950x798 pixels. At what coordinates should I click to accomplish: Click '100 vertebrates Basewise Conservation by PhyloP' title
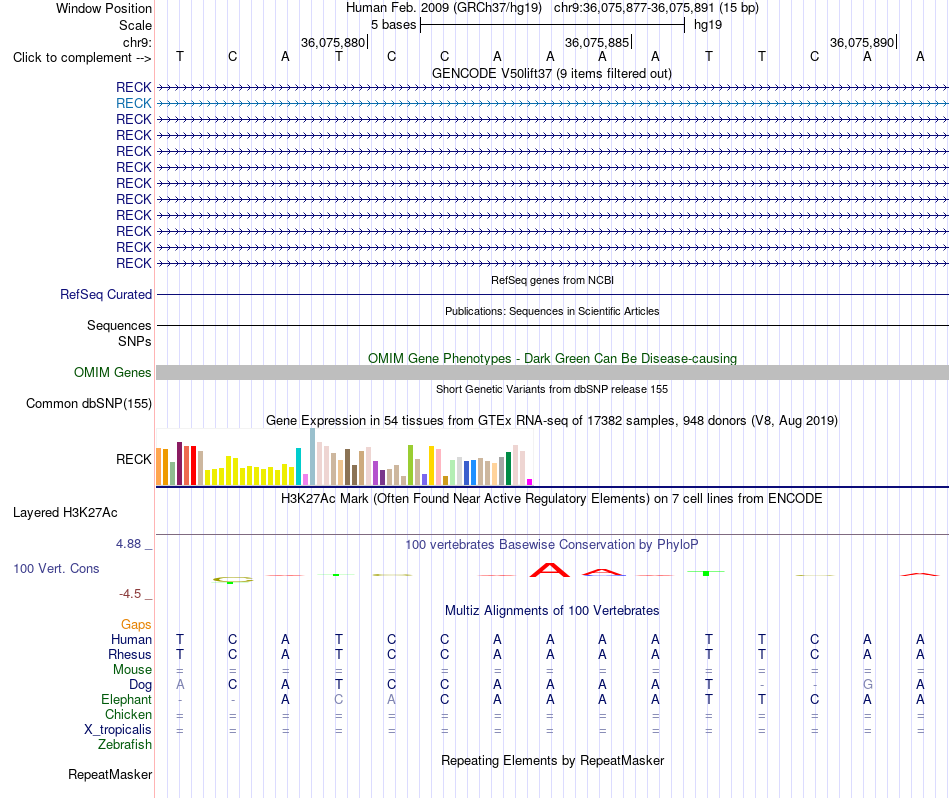[x=551, y=545]
